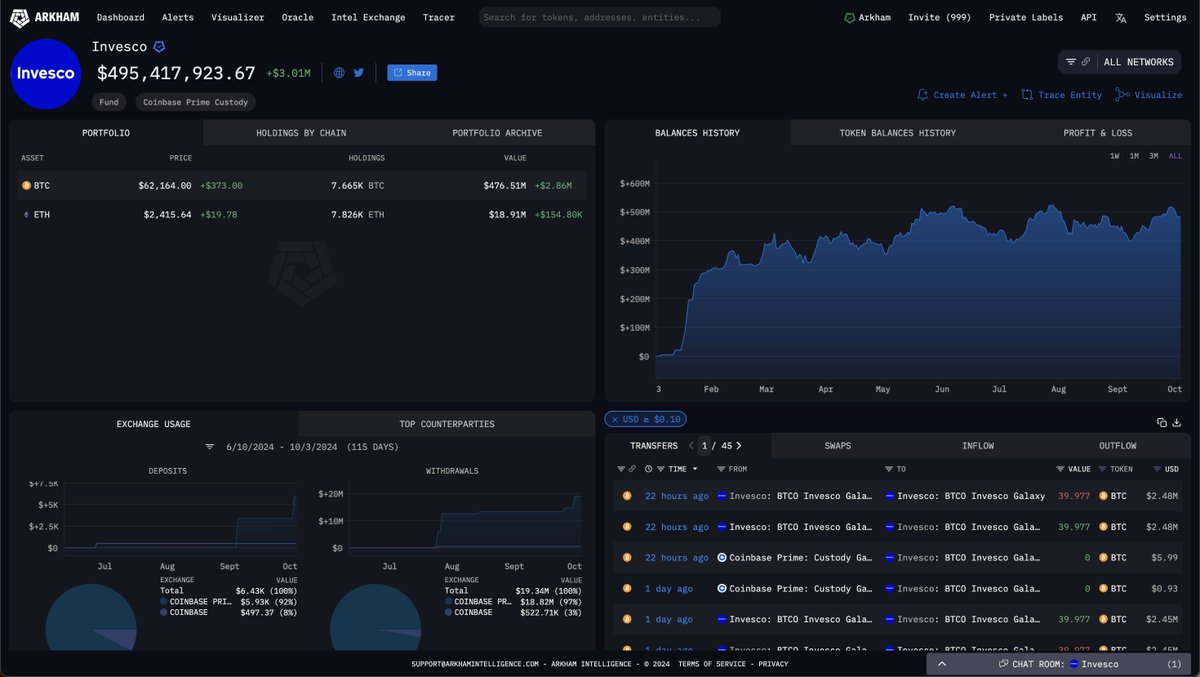The width and height of the screenshot is (1200, 677).
Task: Open the From column filter
Action: (x=720, y=469)
